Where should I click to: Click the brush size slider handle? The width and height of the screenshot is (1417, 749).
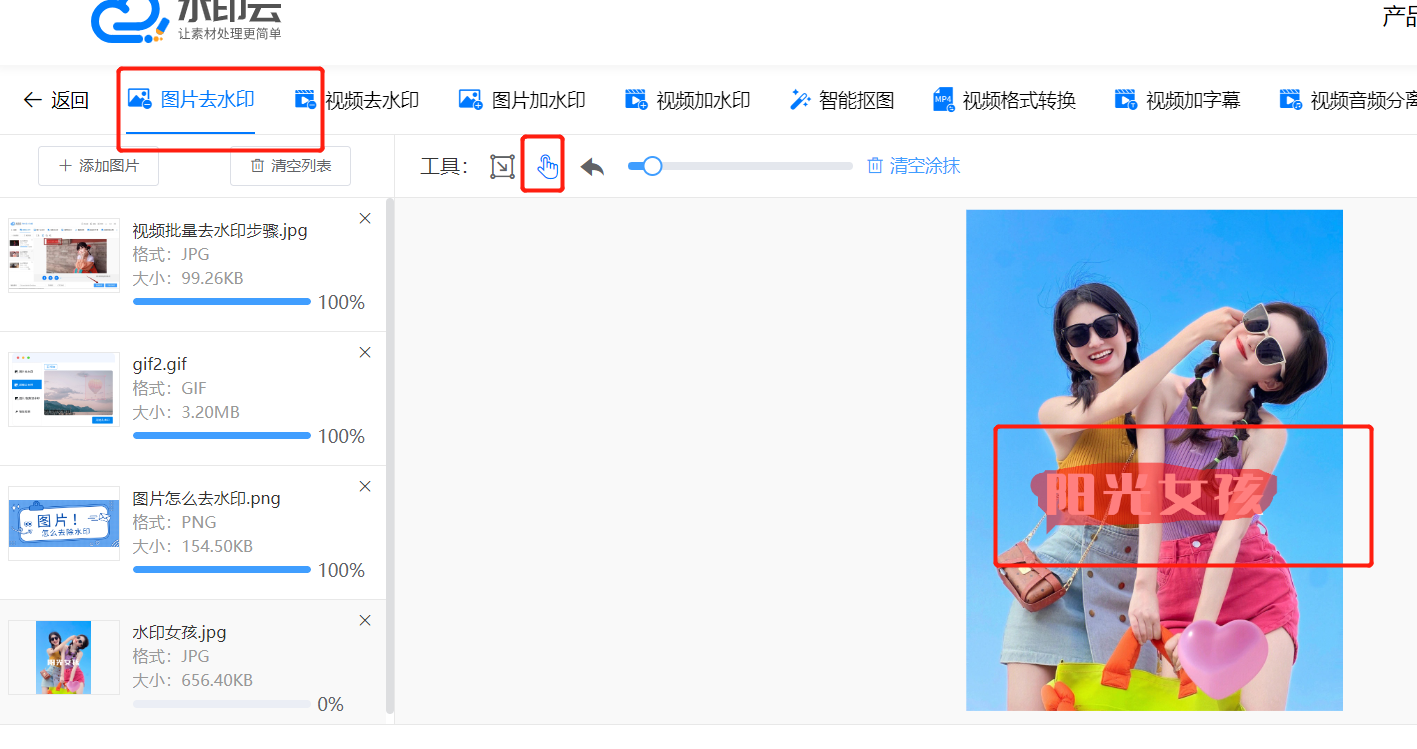pos(652,166)
